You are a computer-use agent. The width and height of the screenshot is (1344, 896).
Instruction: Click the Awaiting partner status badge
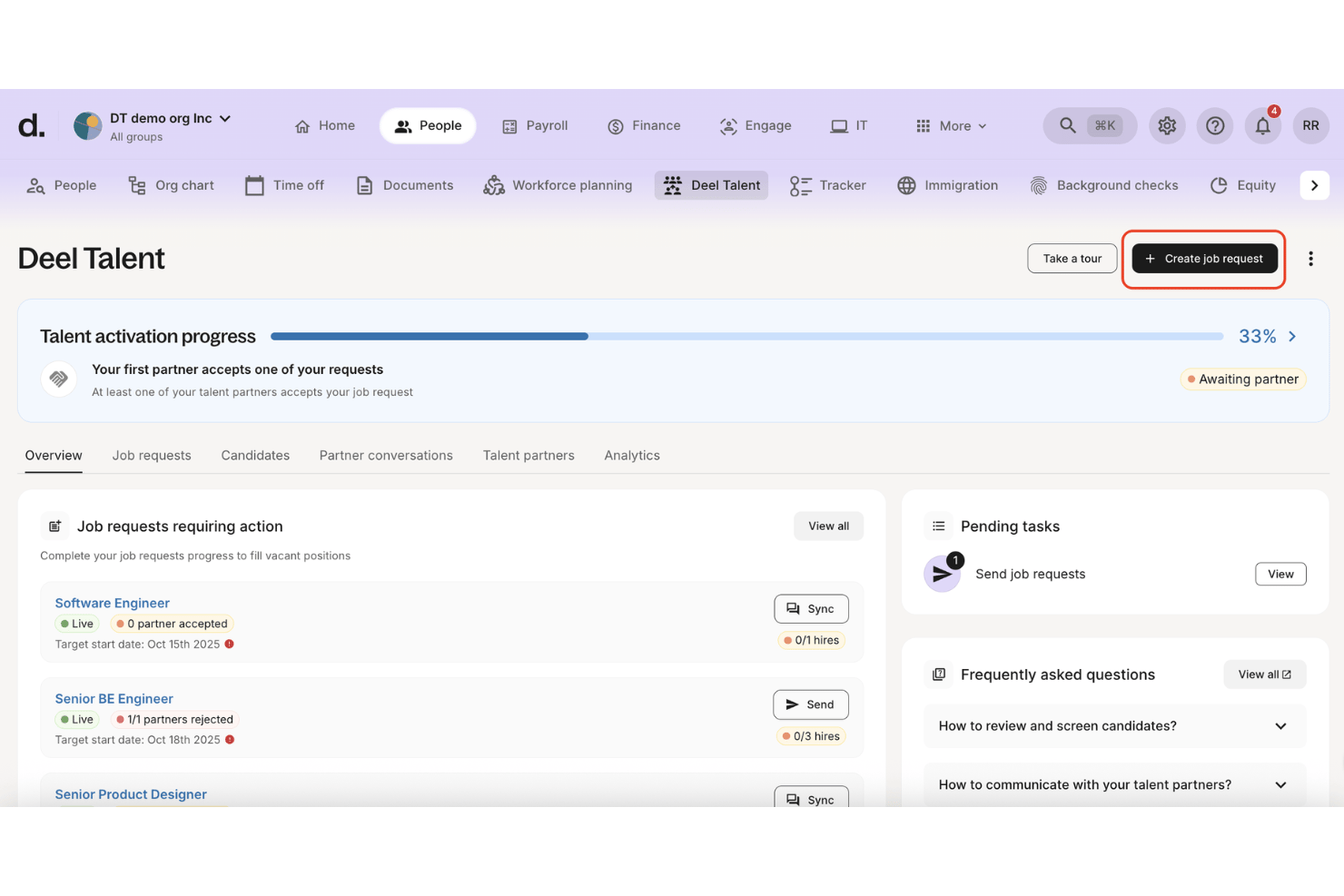tap(1242, 379)
